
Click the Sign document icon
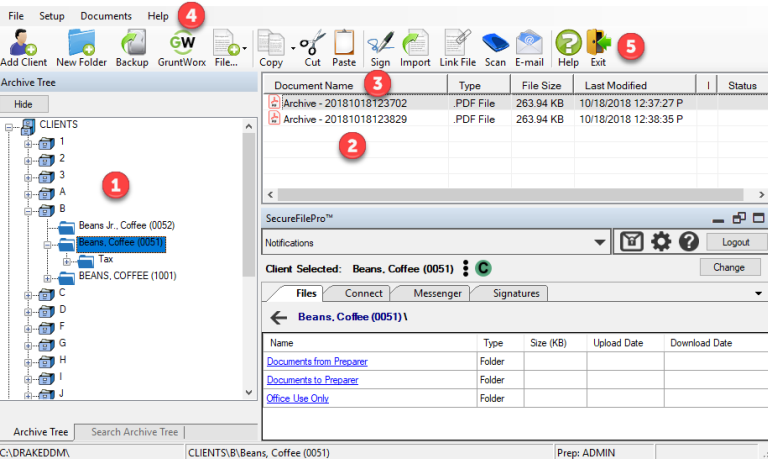click(380, 46)
